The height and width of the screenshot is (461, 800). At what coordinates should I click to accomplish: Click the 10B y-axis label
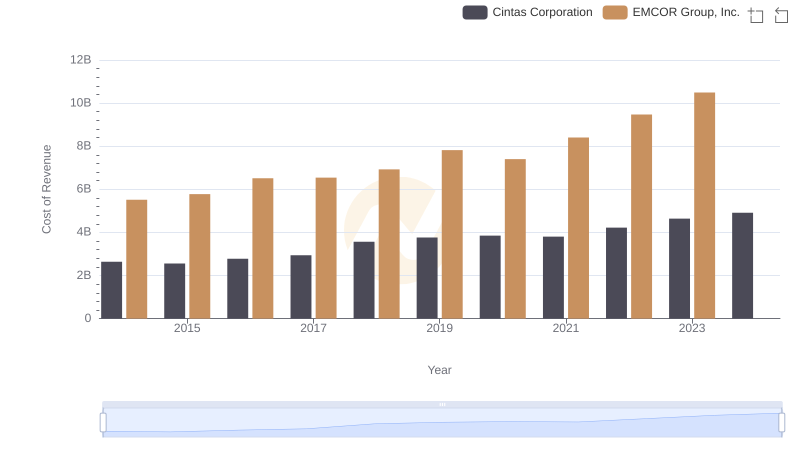(81, 103)
